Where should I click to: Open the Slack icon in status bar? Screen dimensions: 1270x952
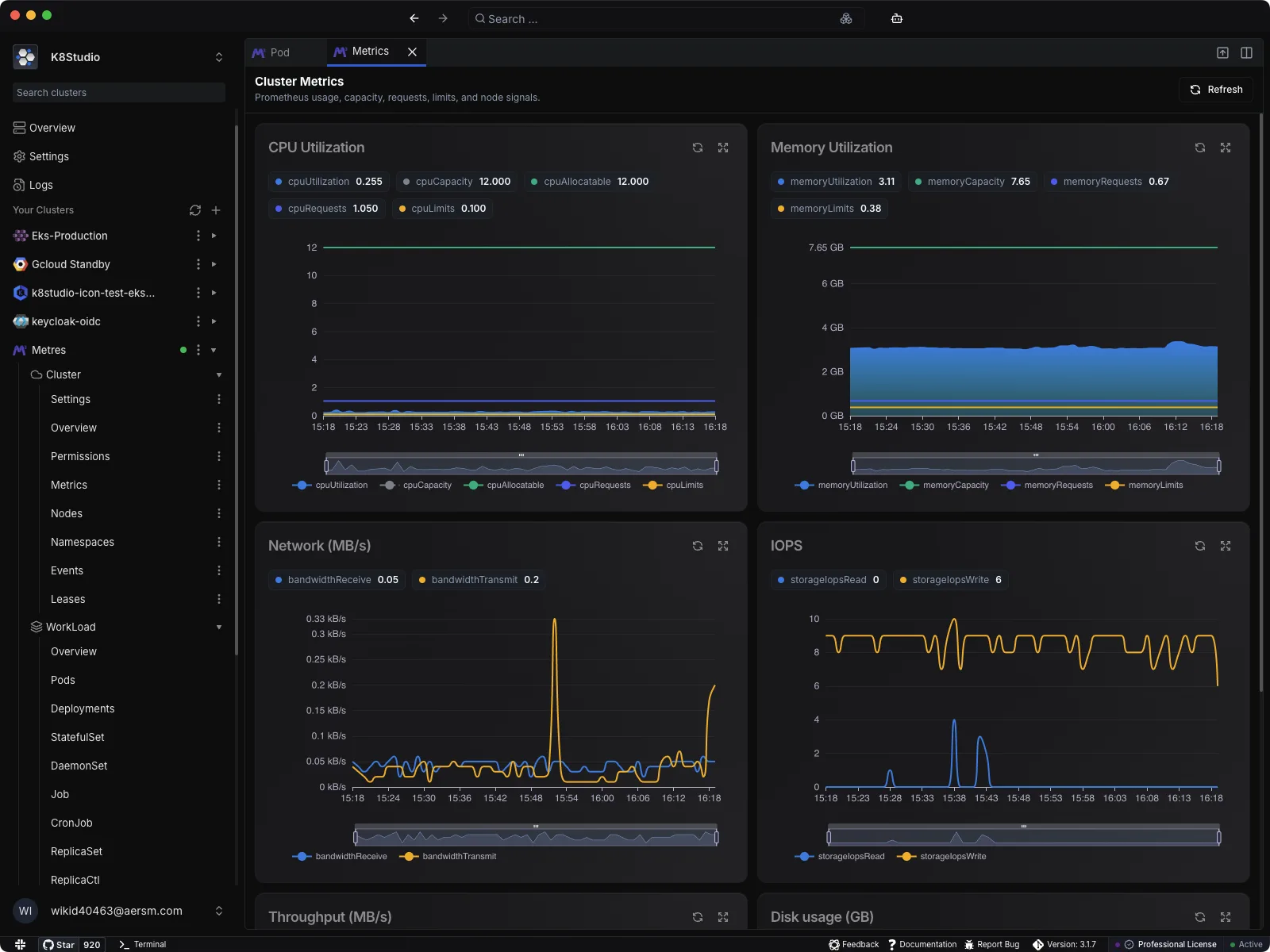(21, 944)
